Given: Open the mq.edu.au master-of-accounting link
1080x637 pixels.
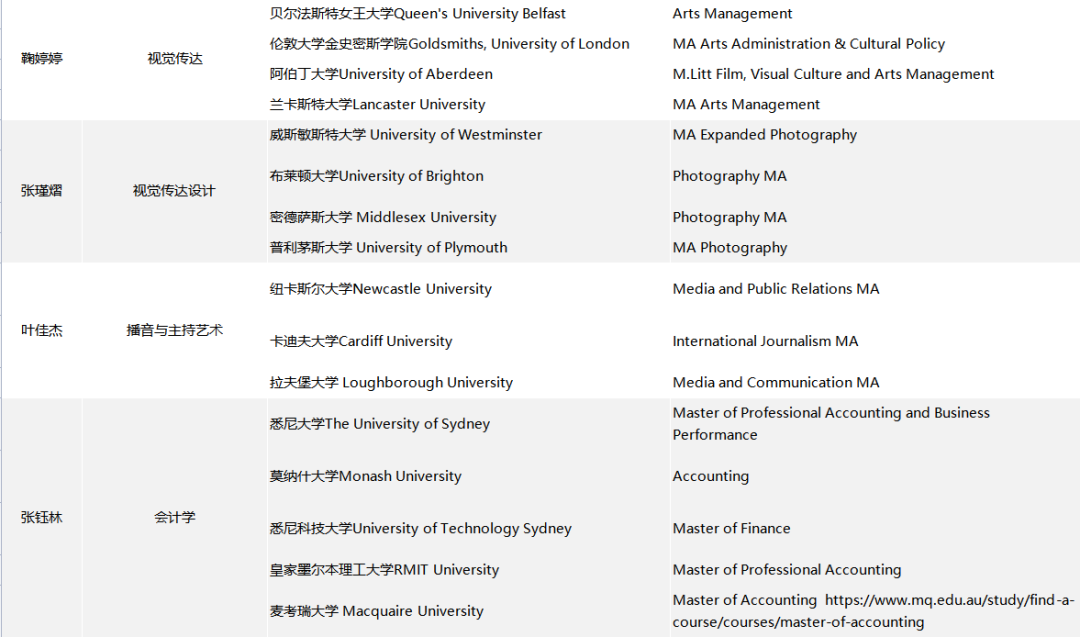Looking at the screenshot, I should click(873, 612).
